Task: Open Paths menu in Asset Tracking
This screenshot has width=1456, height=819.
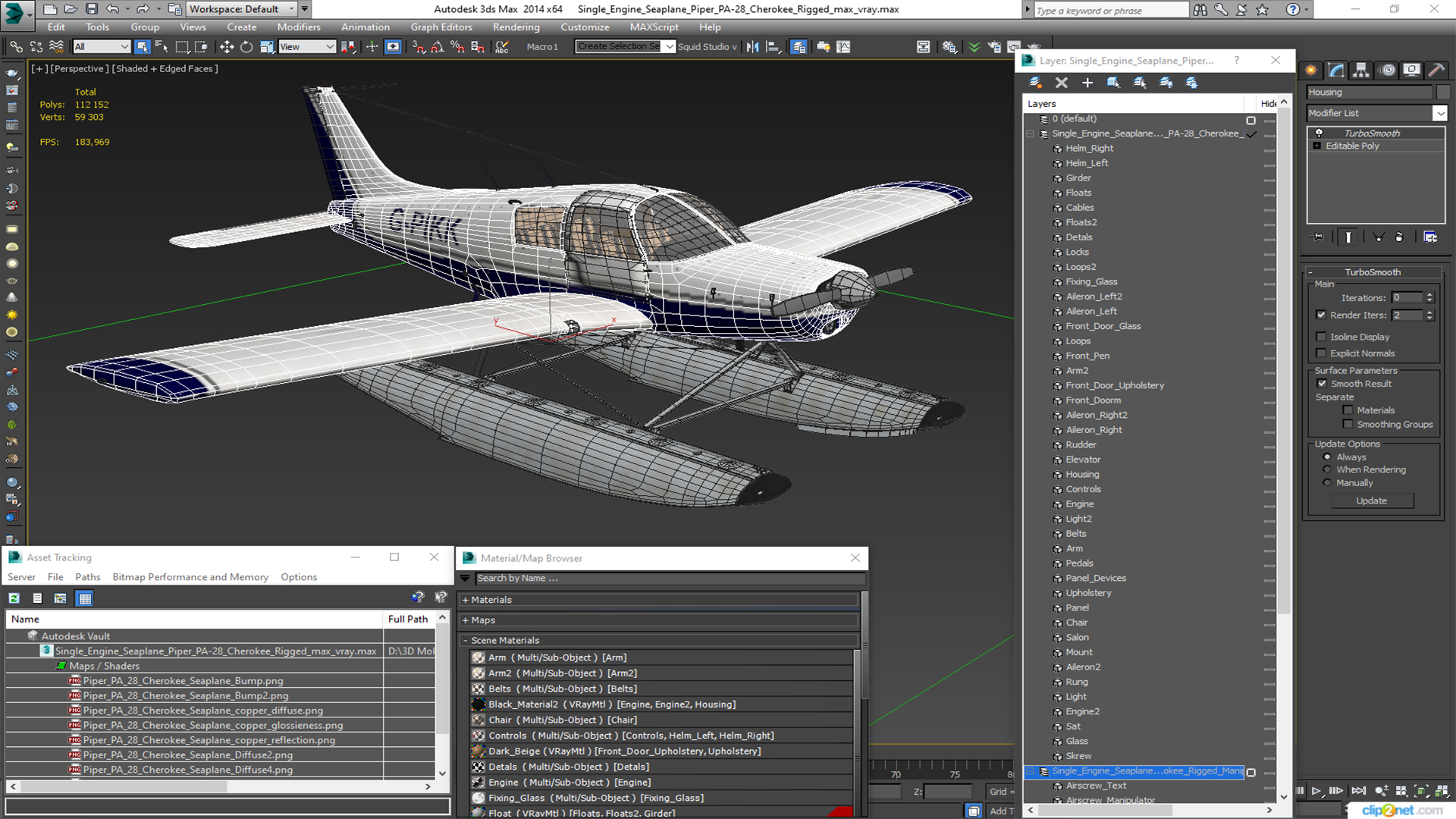Action: pos(87,577)
